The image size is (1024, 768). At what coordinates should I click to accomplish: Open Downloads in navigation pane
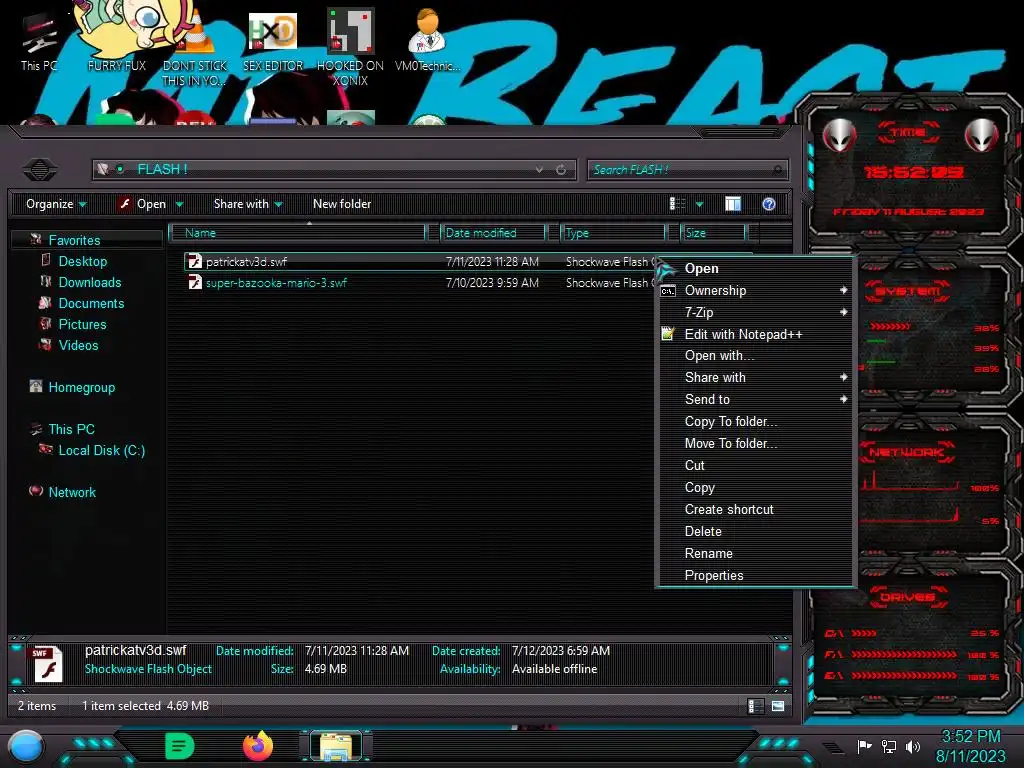pos(89,282)
